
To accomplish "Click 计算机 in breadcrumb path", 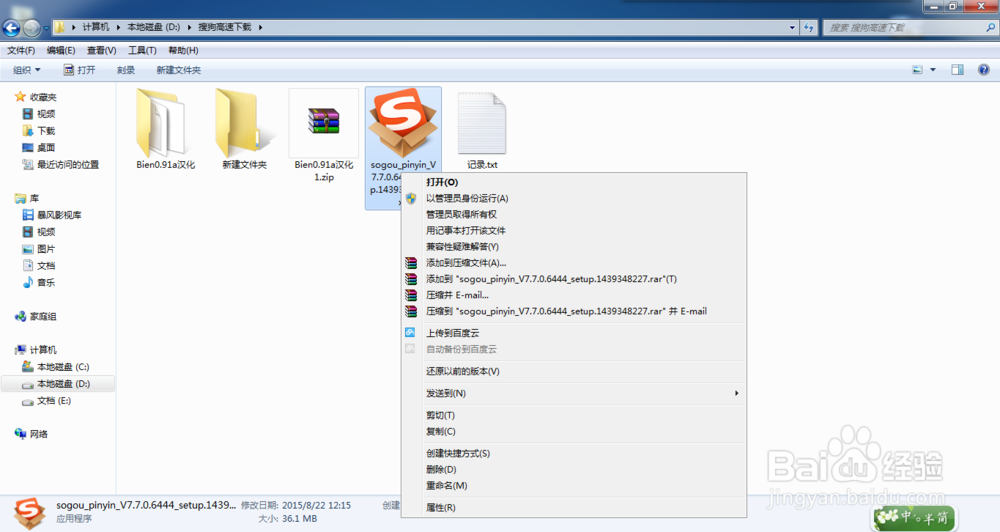I will pyautogui.click(x=96, y=27).
